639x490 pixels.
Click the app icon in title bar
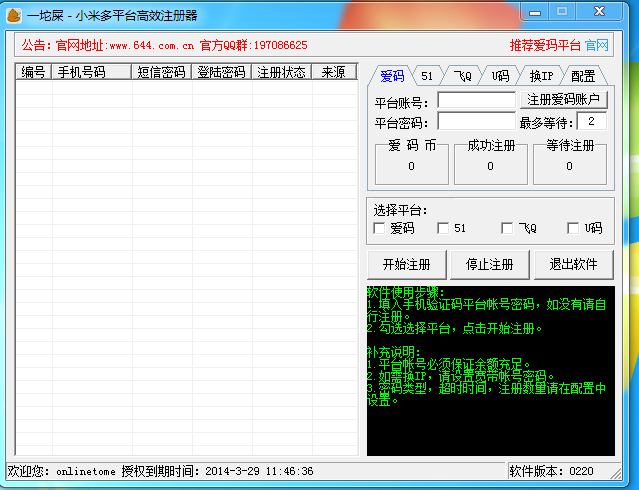point(13,15)
